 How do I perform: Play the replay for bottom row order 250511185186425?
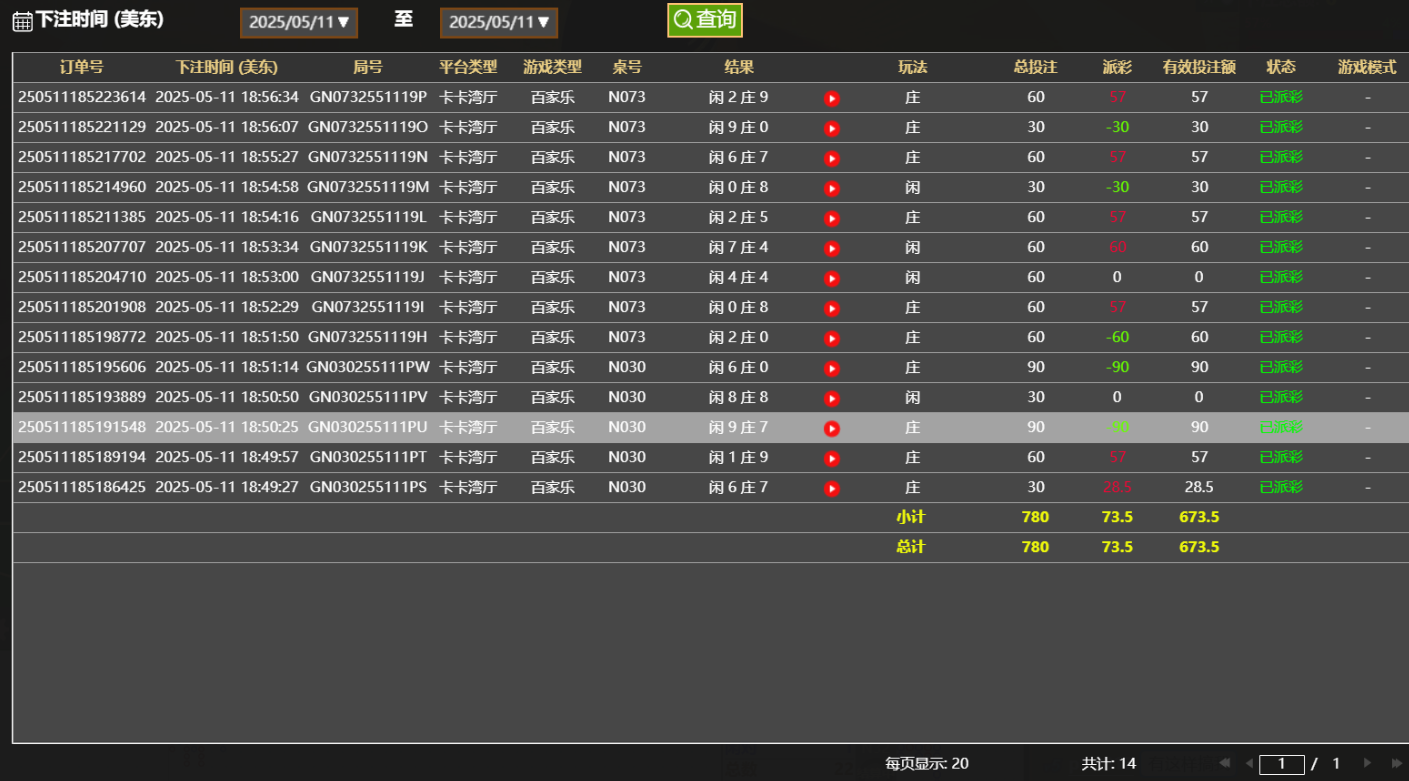click(831, 487)
